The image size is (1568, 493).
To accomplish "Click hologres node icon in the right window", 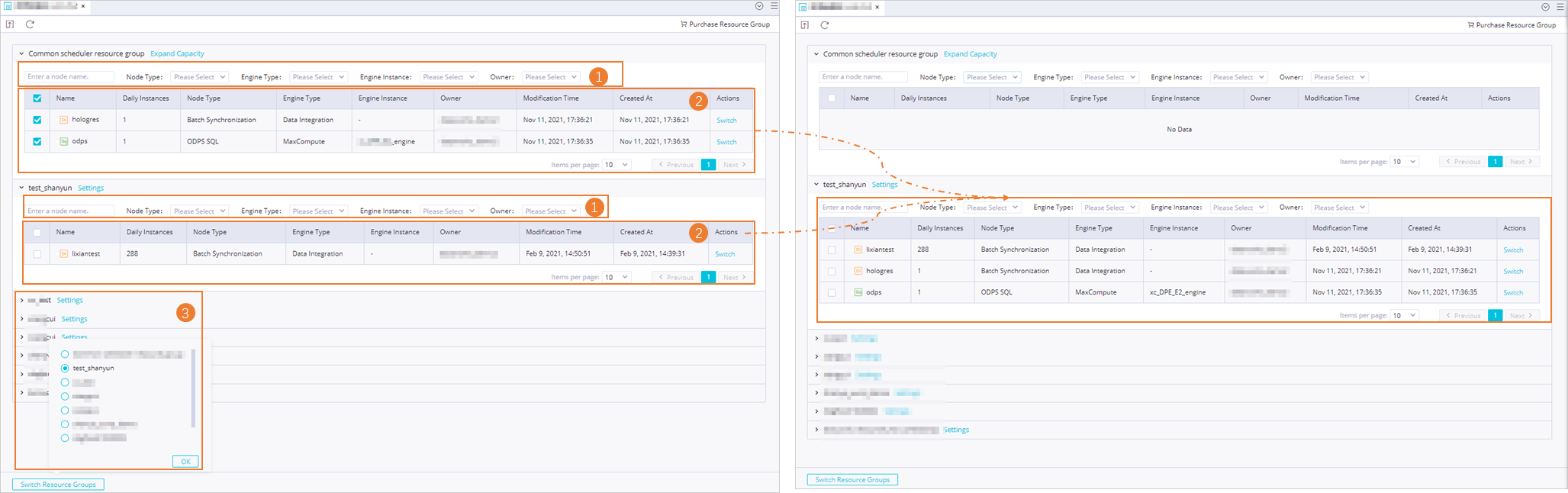I will 858,271.
